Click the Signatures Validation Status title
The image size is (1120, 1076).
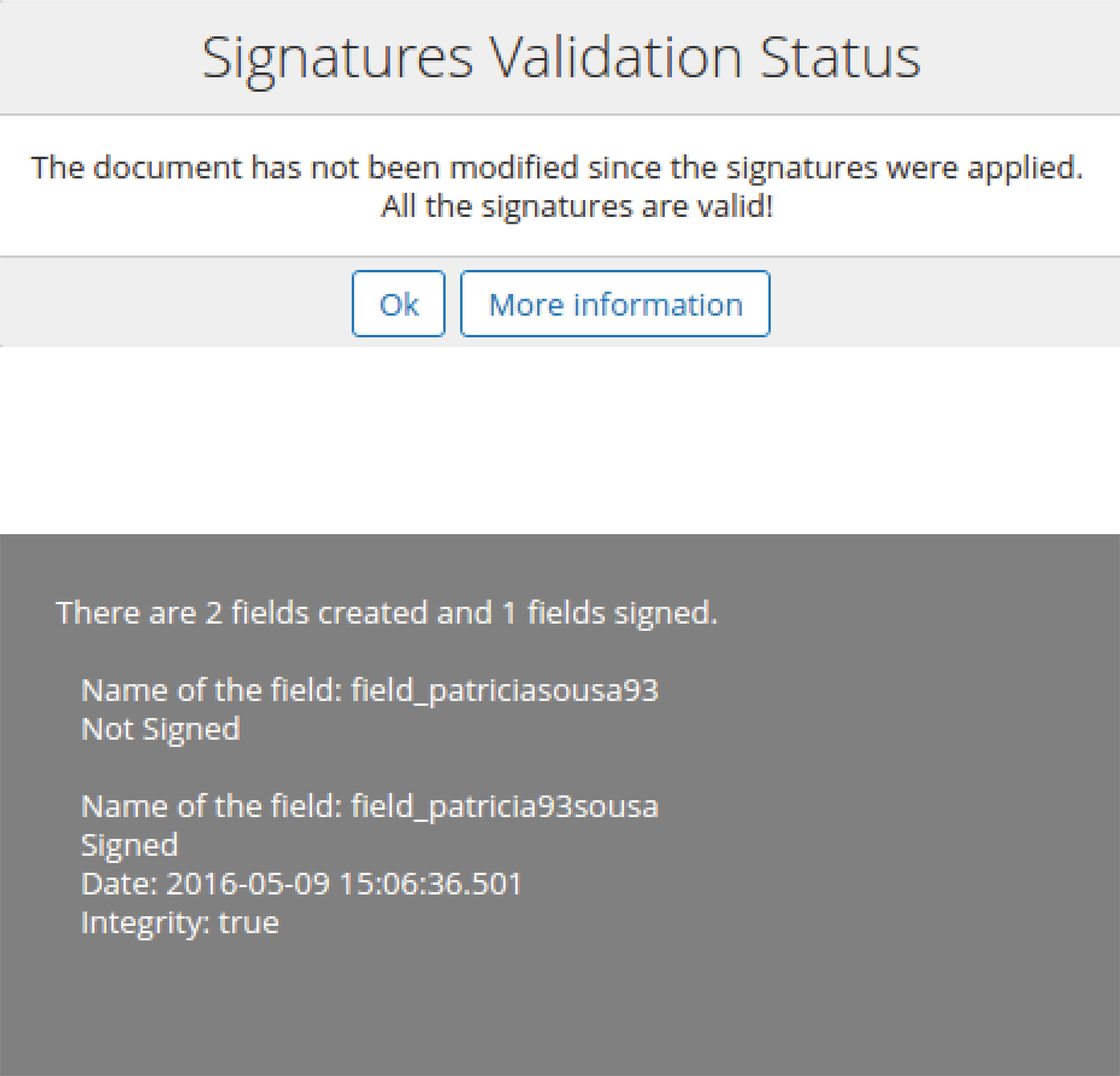(560, 58)
